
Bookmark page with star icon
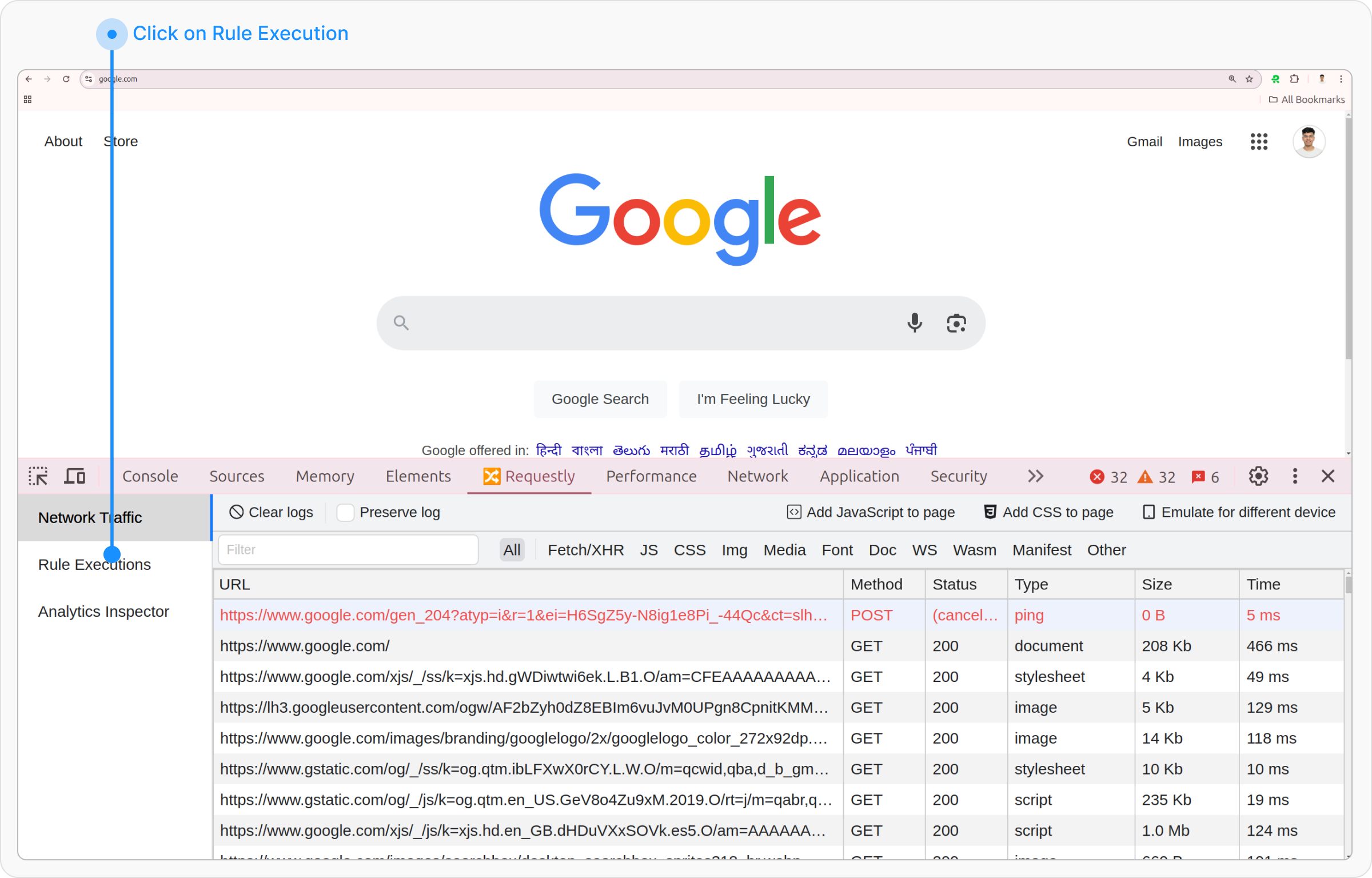(1249, 79)
